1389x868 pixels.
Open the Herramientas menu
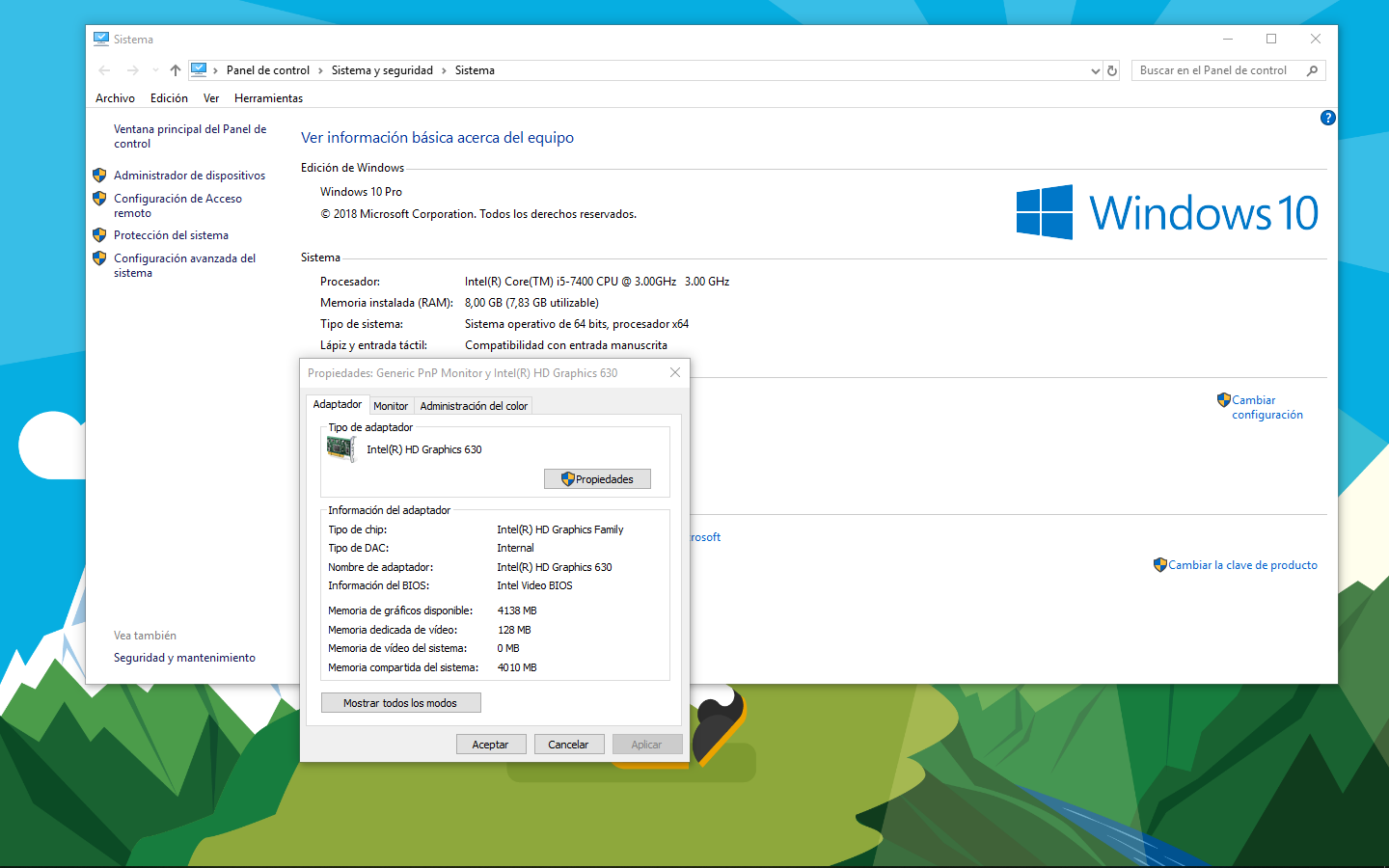pos(268,98)
